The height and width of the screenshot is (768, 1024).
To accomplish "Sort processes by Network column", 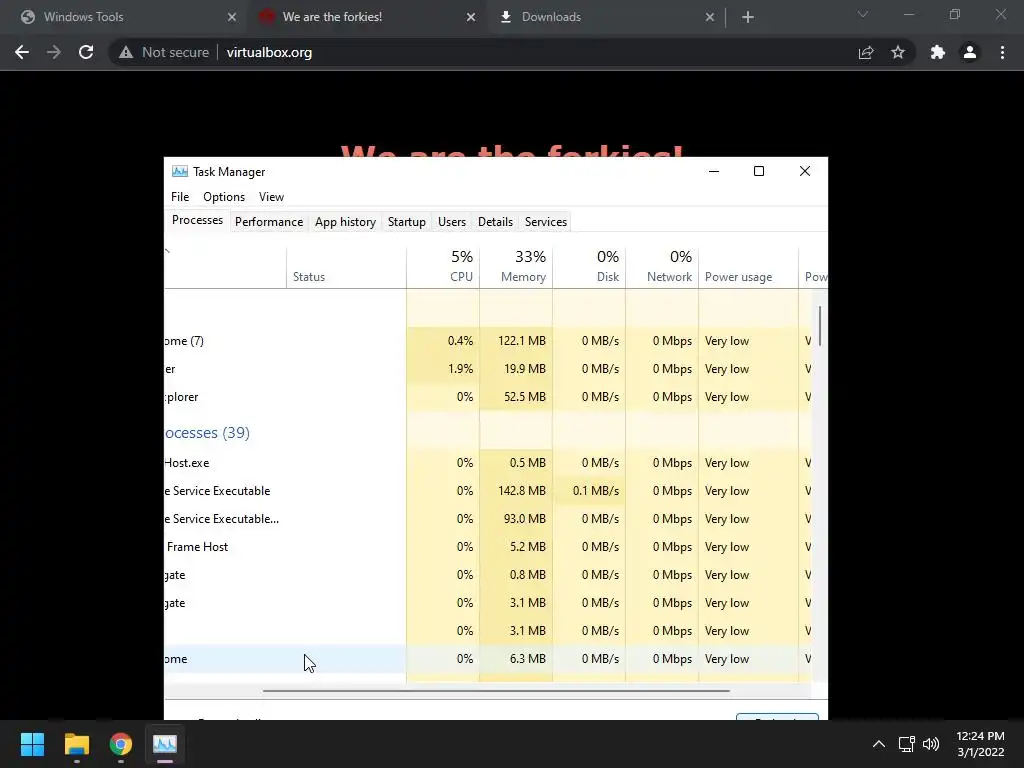I will [662, 268].
